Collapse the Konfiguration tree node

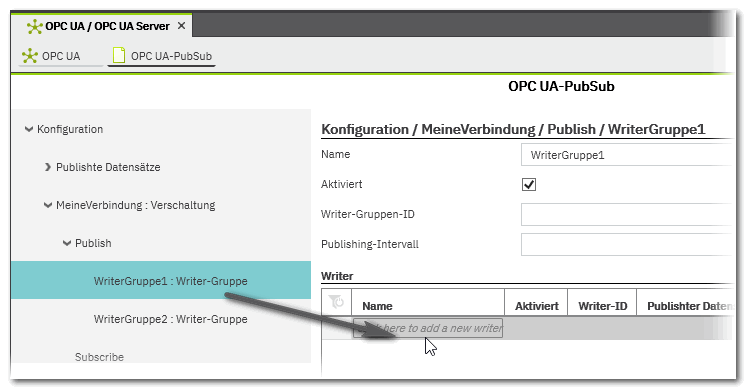(29, 129)
